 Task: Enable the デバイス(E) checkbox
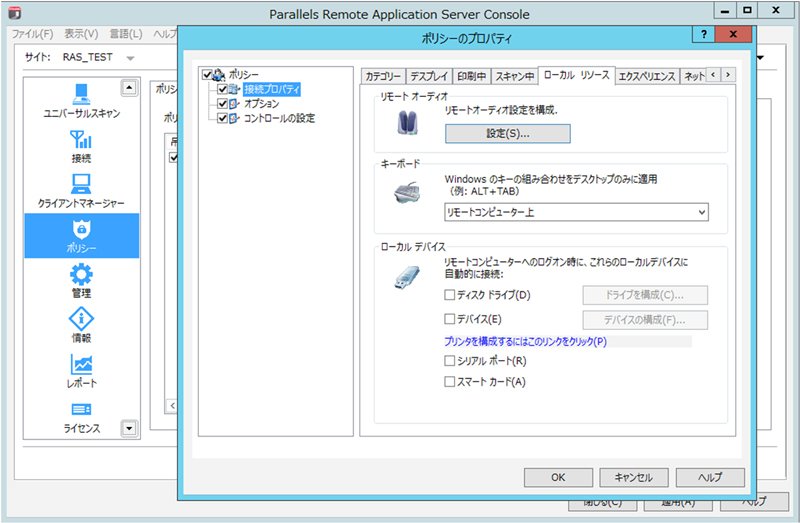[449, 319]
